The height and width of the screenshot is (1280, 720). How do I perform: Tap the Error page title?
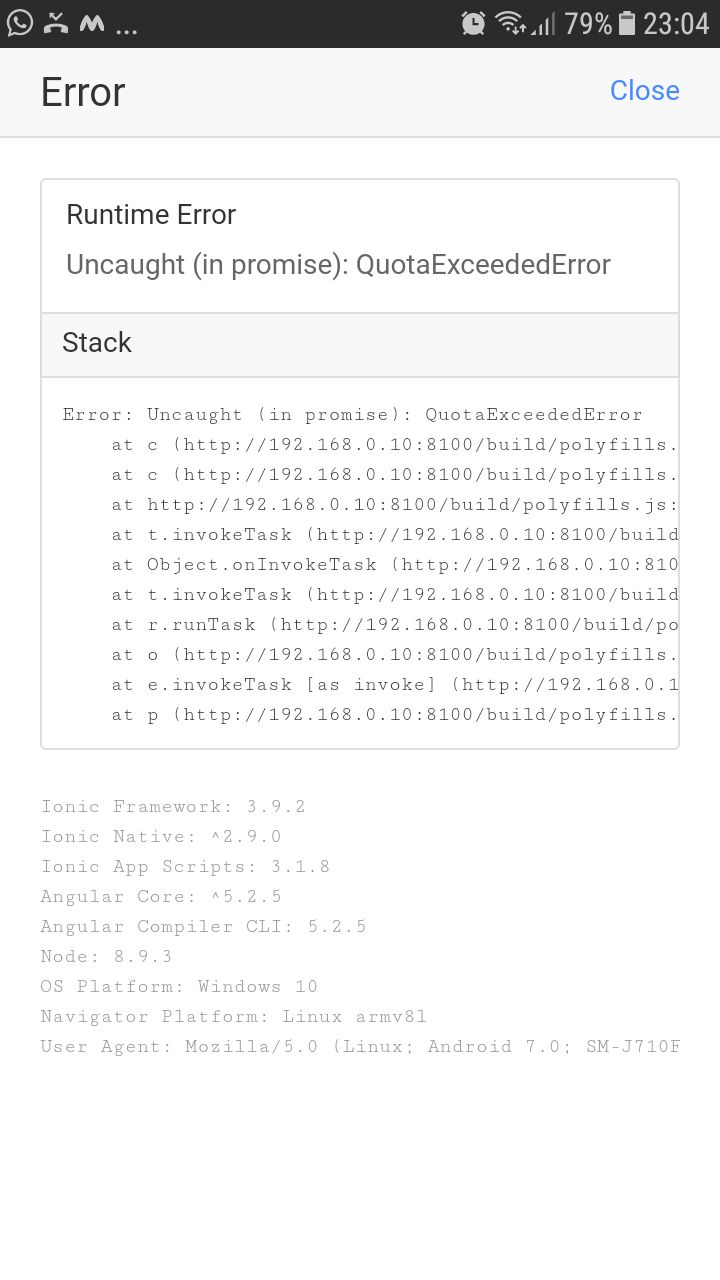coord(83,92)
